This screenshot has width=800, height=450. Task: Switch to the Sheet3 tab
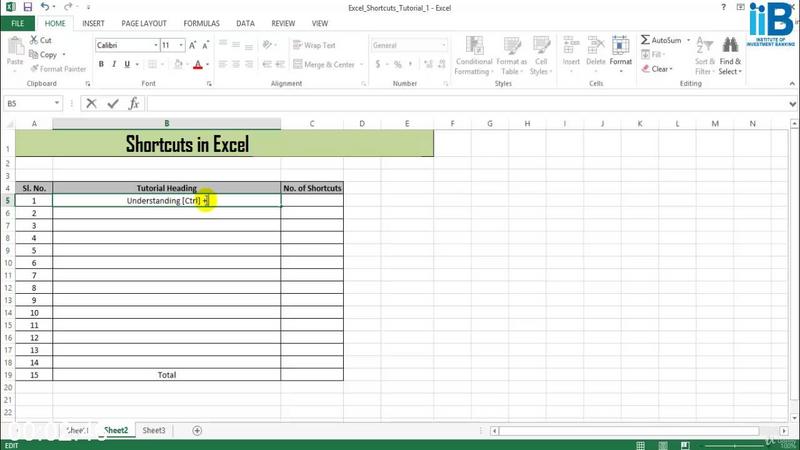tap(154, 431)
